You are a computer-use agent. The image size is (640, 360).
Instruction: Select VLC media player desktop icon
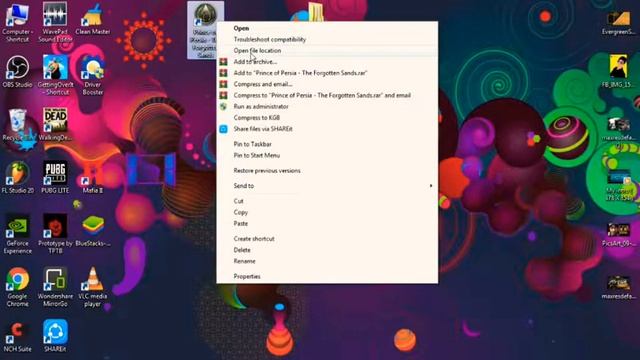93,287
